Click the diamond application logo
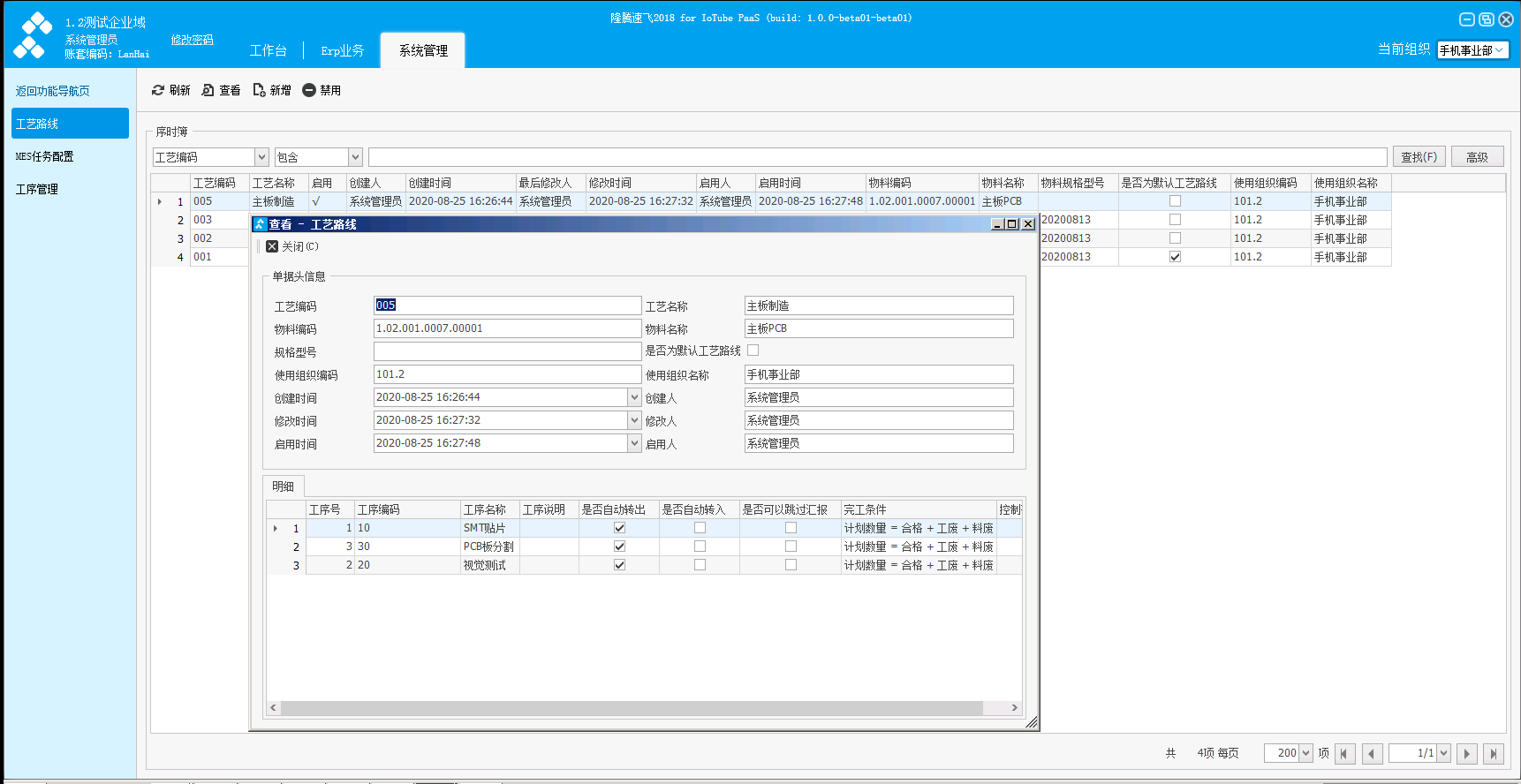This screenshot has height=784, width=1521. [x=34, y=35]
